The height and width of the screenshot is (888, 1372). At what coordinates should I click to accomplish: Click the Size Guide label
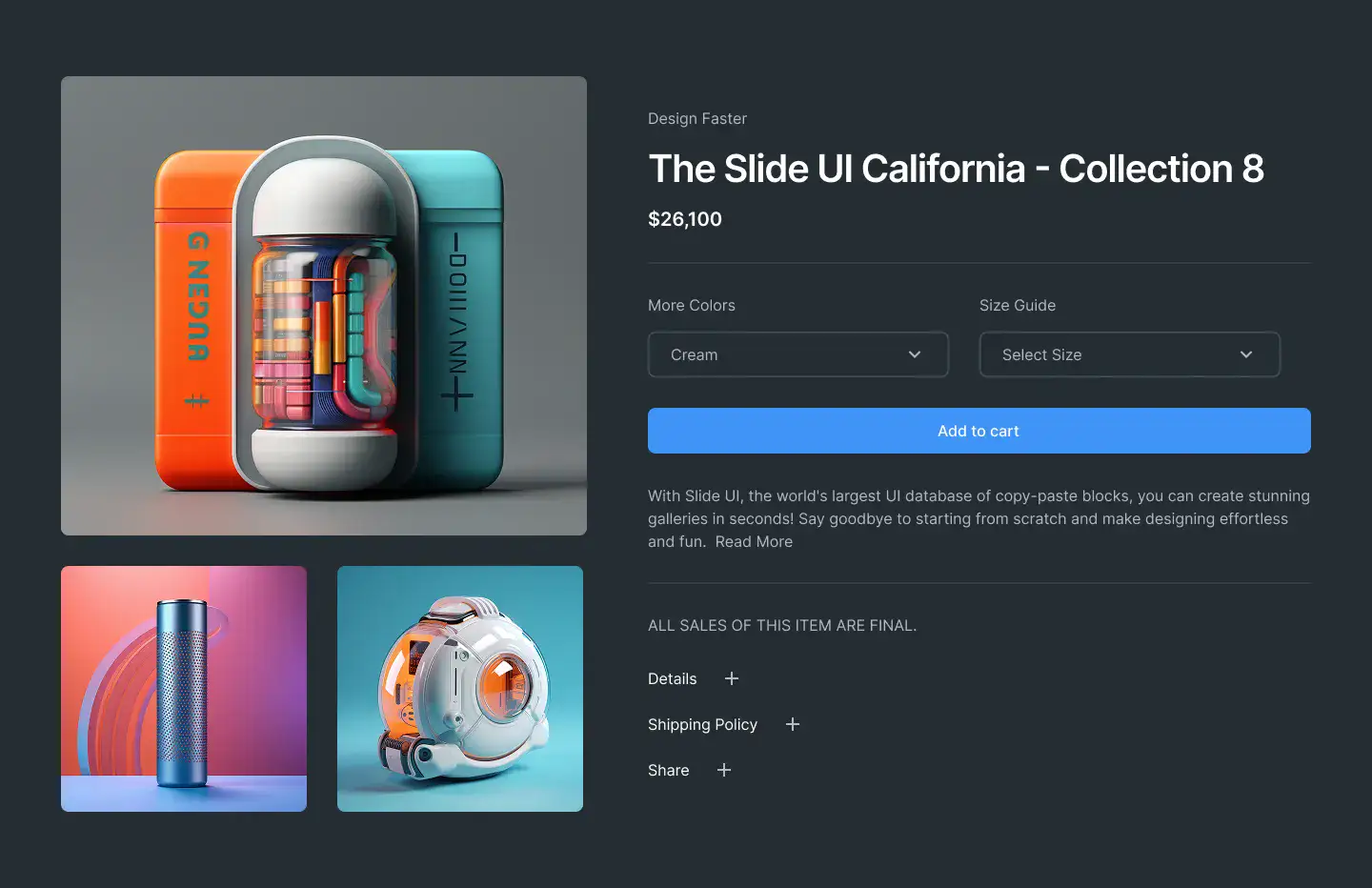point(1018,305)
